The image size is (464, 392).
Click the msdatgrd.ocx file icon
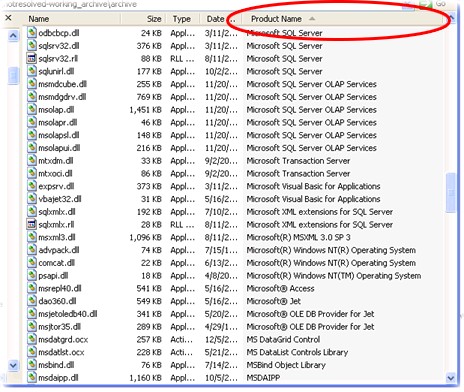pyautogui.click(x=32, y=339)
